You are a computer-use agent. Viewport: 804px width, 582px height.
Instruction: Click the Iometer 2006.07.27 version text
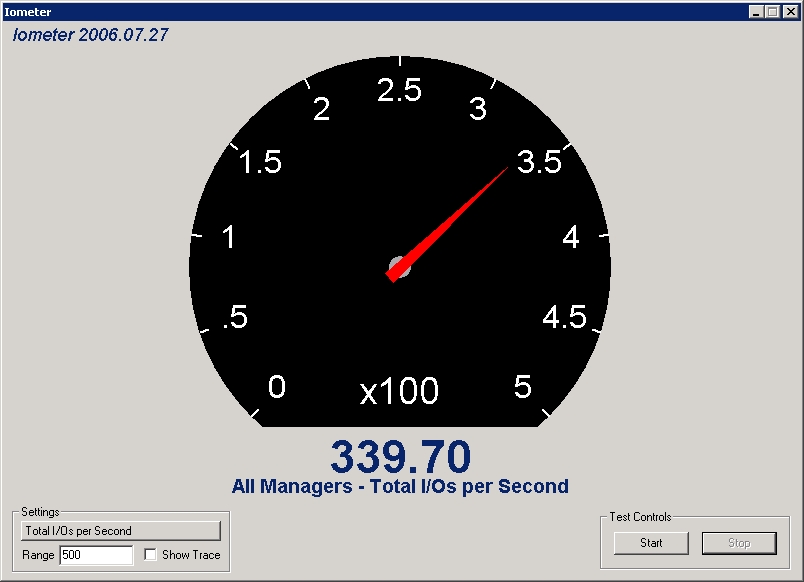pyautogui.click(x=90, y=35)
